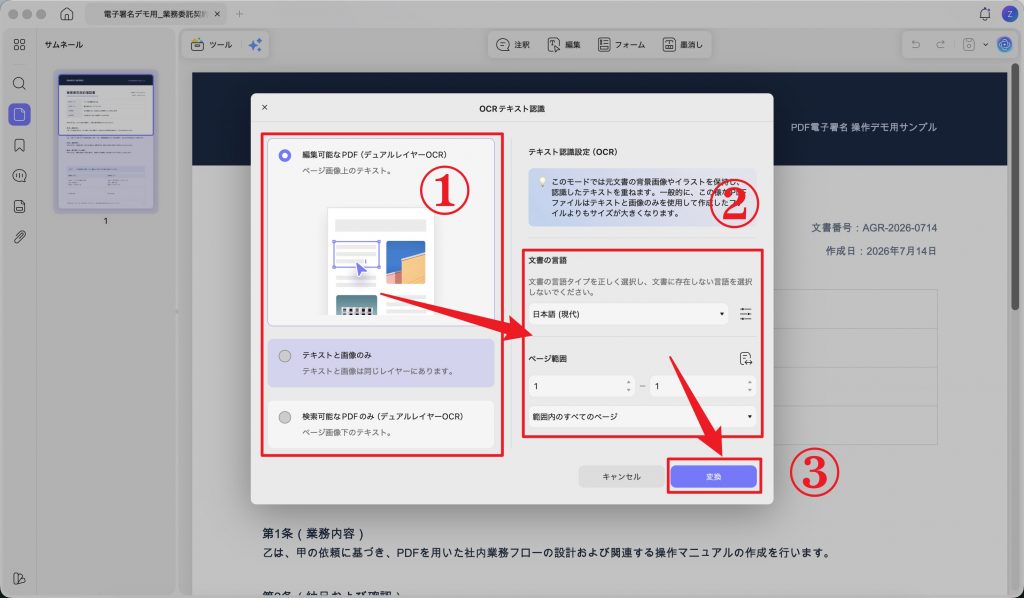
Task: Open the 日本語 (現代) language dropdown
Action: [628, 314]
